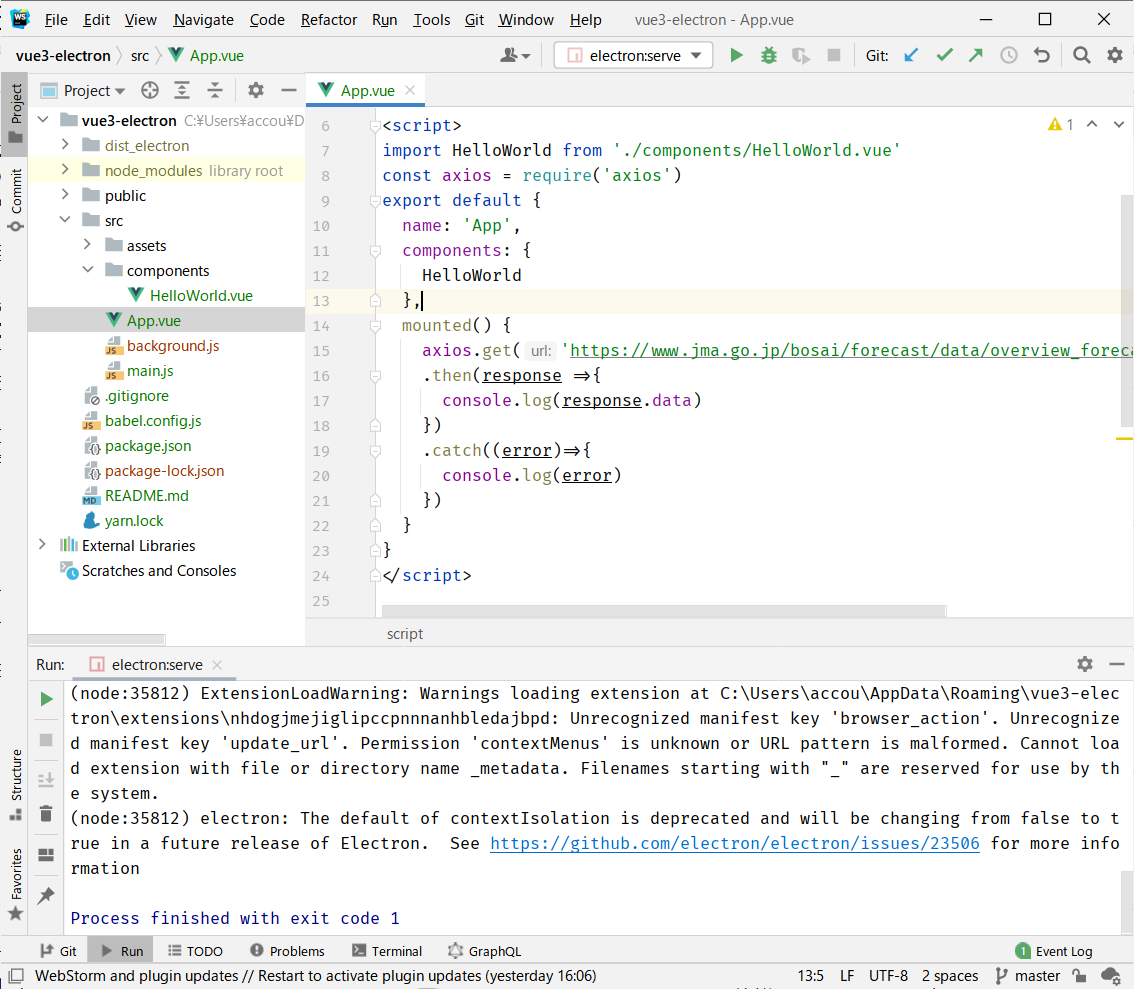Toggle the Favorites tool window sidebar tab

point(15,884)
